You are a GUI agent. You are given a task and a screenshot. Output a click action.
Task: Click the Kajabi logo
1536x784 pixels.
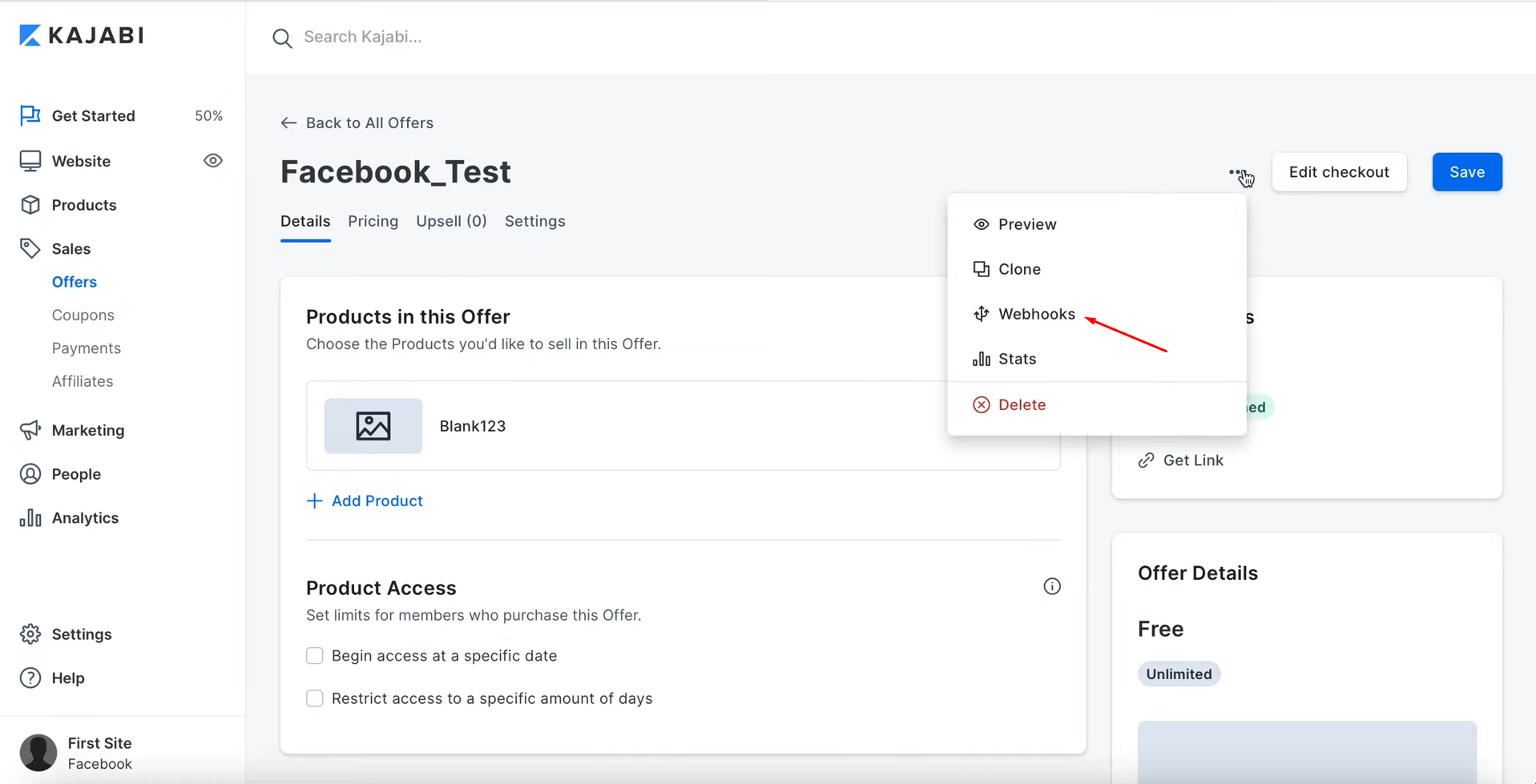pos(81,35)
